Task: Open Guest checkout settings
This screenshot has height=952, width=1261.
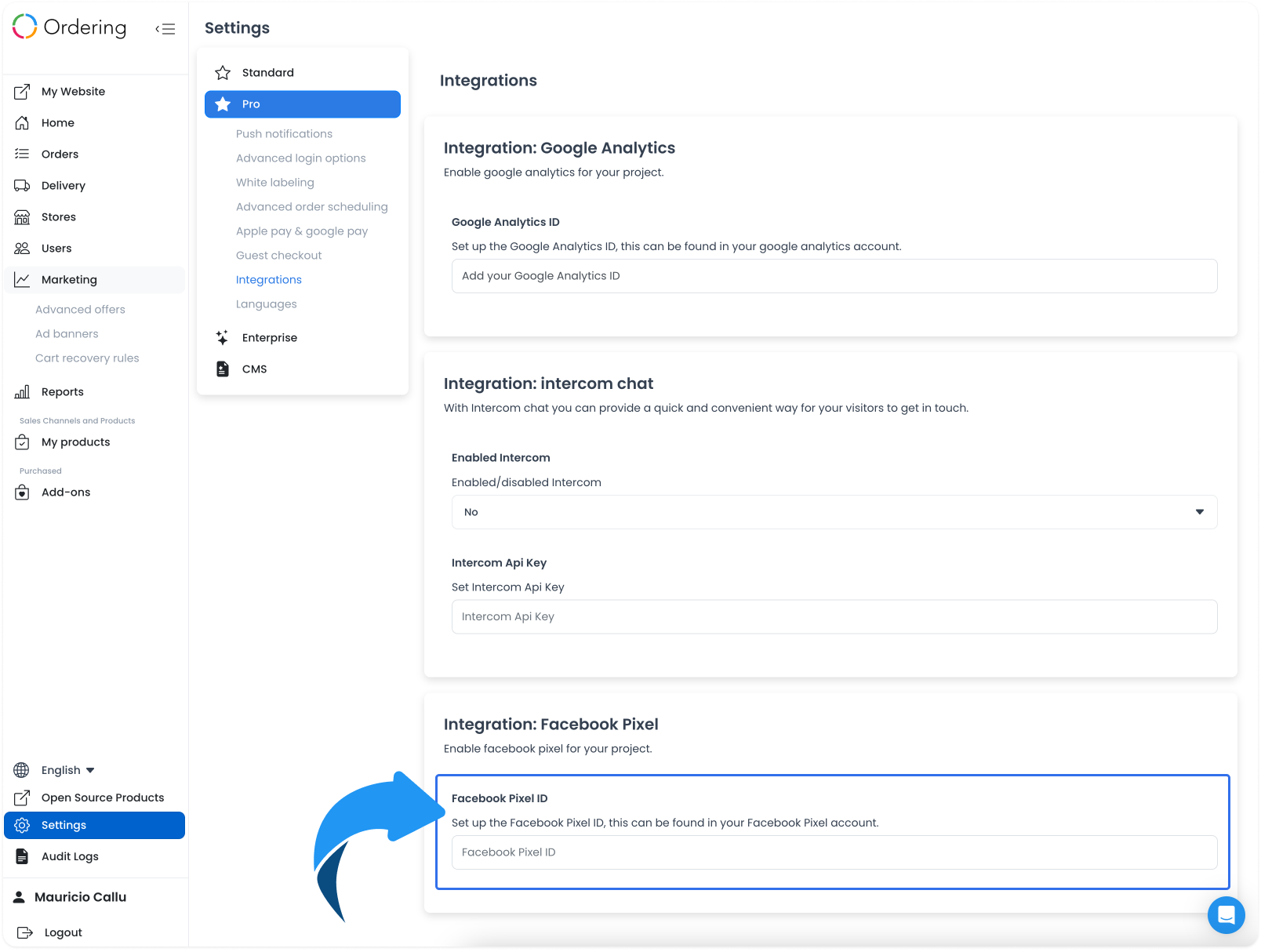Action: tap(278, 256)
